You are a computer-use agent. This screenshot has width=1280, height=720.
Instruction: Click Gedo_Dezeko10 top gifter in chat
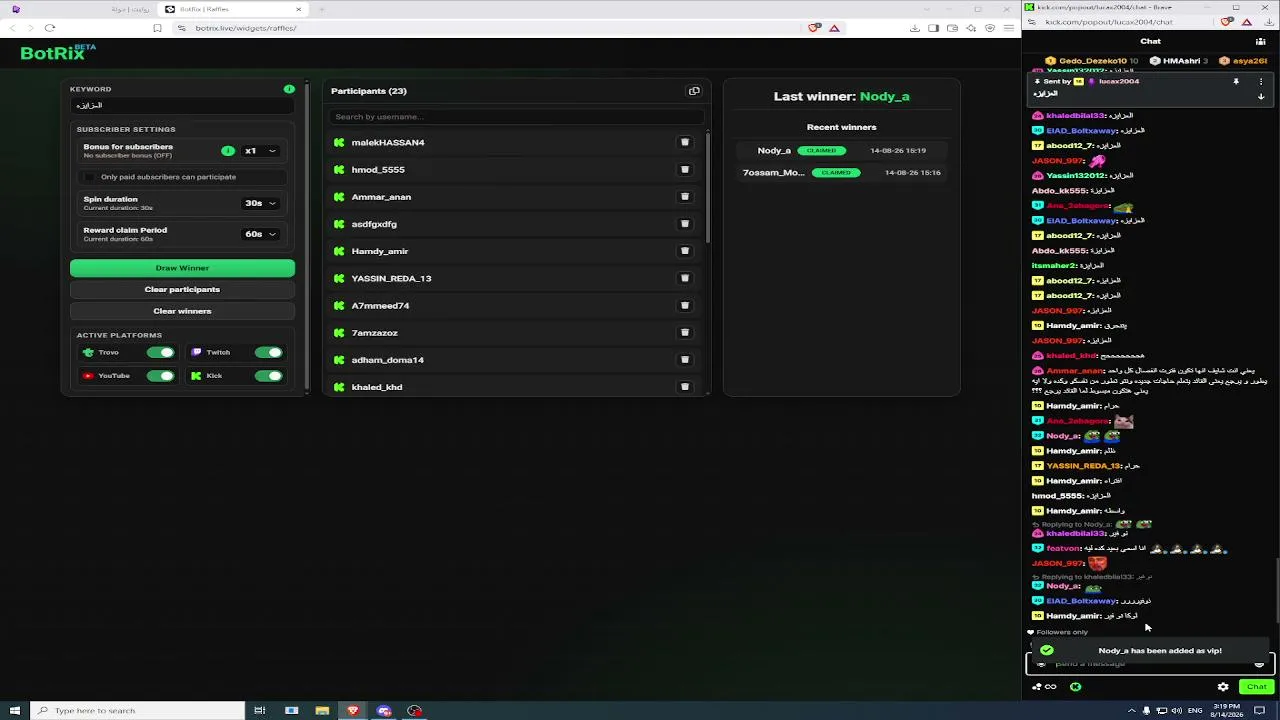1091,61
